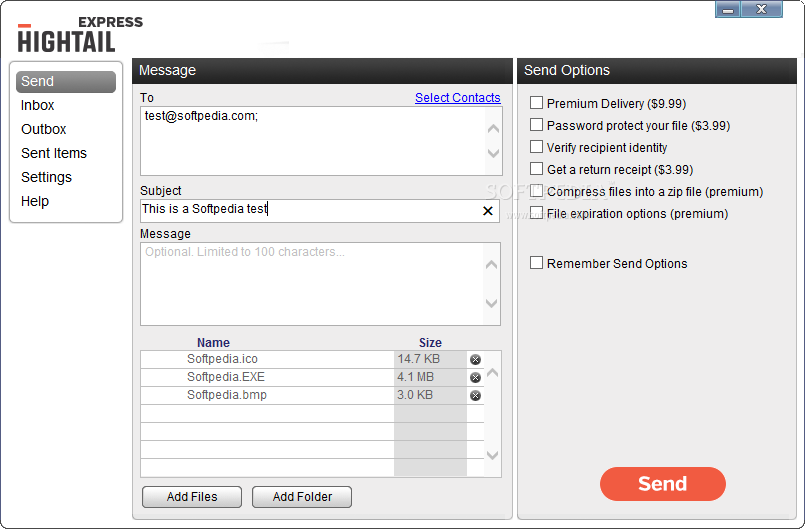Remove Softpedia.bmp from the file list
Viewport: 805px width, 529px height.
point(475,395)
